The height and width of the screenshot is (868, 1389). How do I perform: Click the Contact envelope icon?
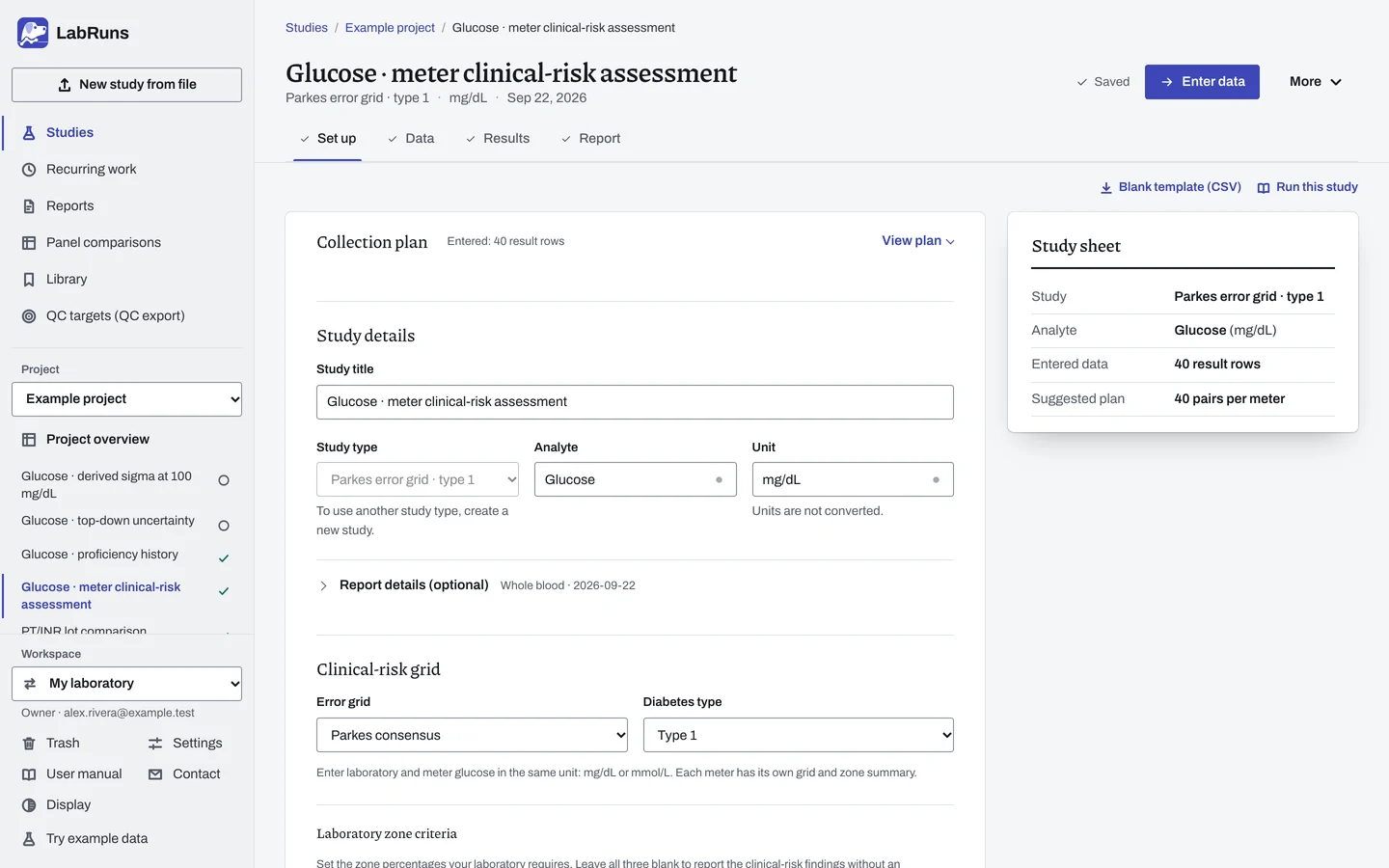[155, 774]
